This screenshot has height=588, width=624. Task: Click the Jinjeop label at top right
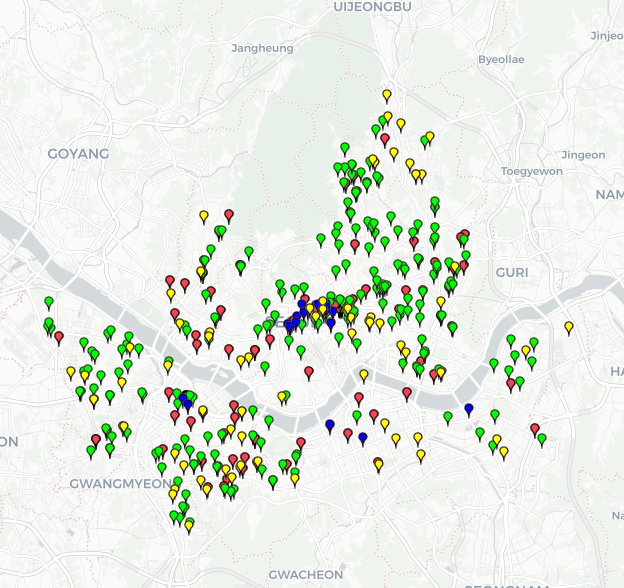(607, 35)
